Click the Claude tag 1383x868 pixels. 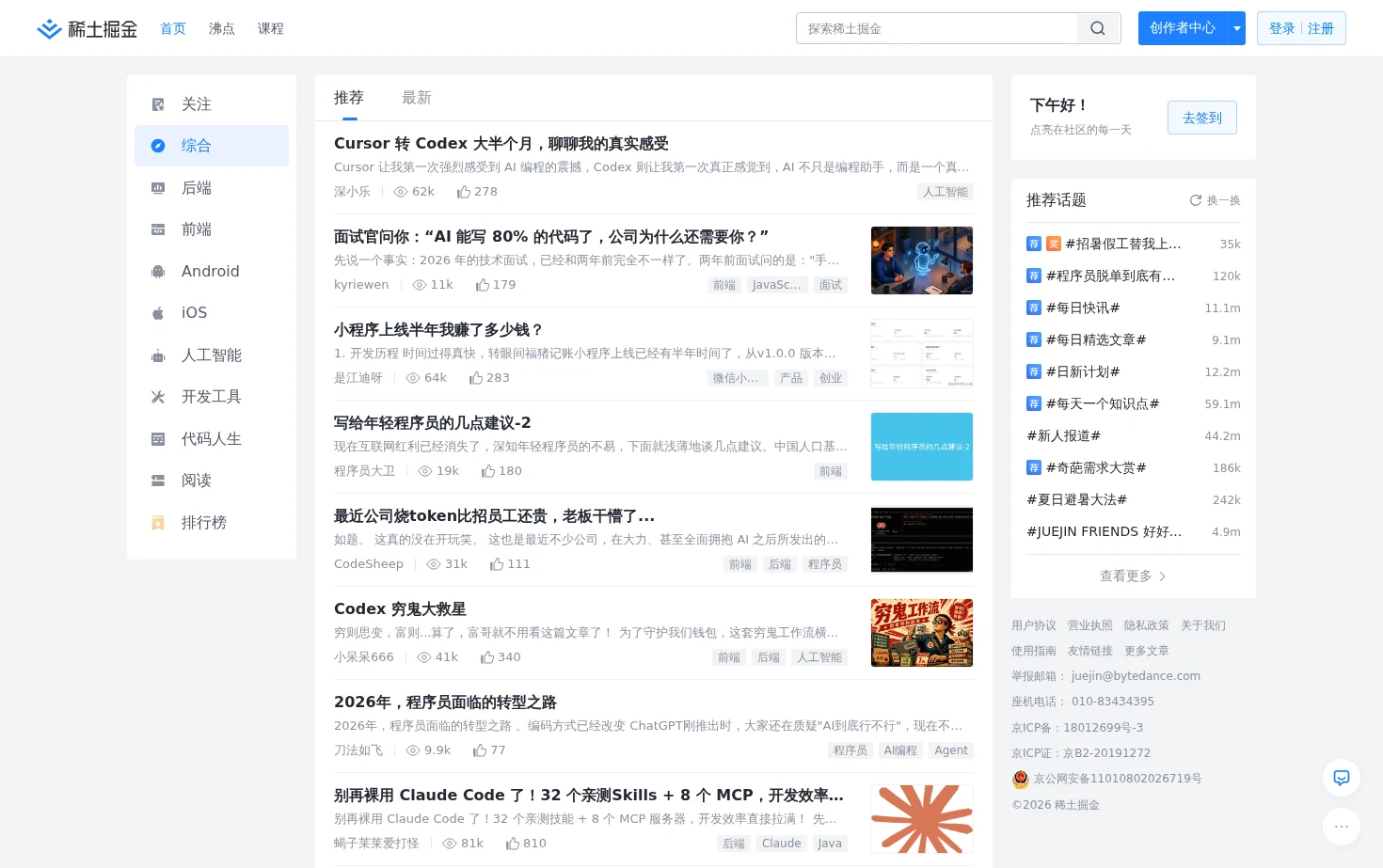782,844
